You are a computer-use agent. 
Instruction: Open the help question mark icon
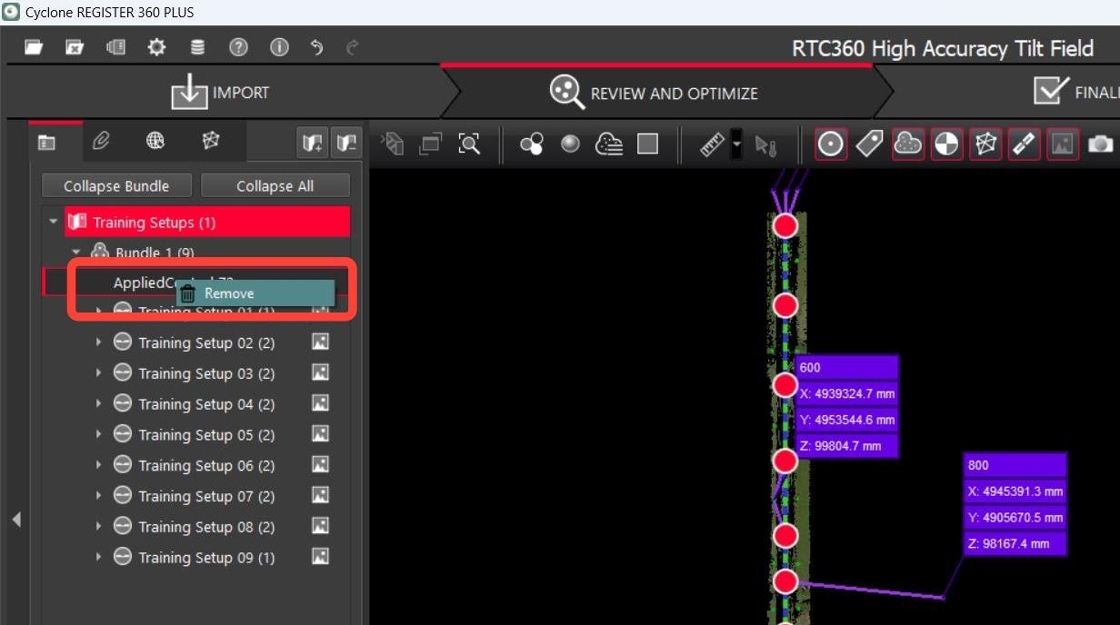238,47
